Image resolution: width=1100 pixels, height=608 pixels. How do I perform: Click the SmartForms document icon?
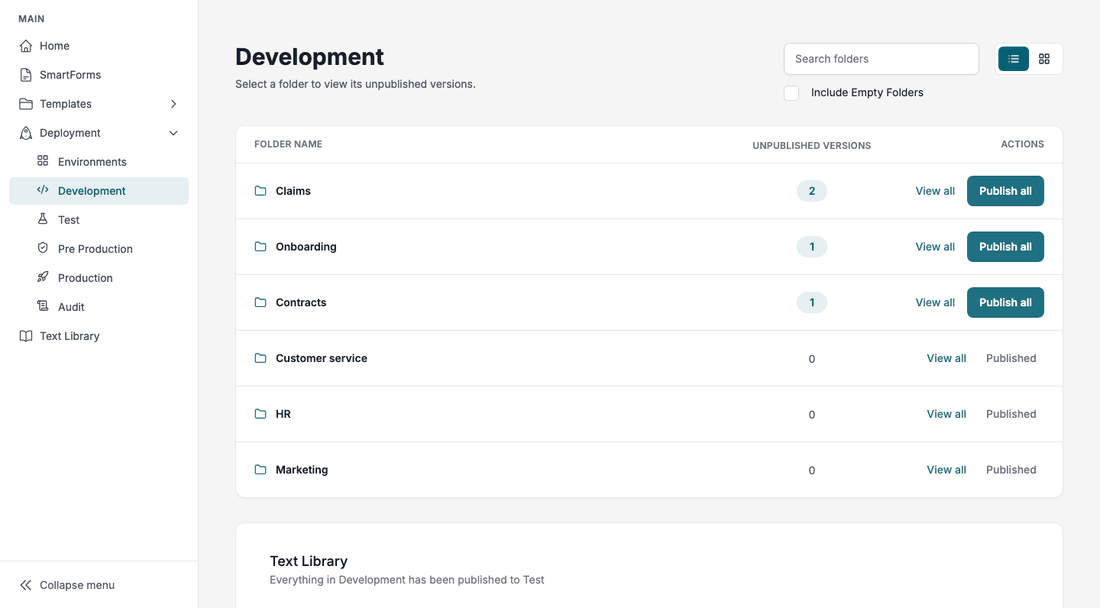26,75
